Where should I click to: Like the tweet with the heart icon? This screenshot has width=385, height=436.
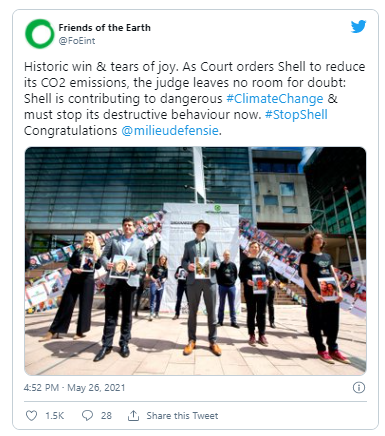(31, 415)
